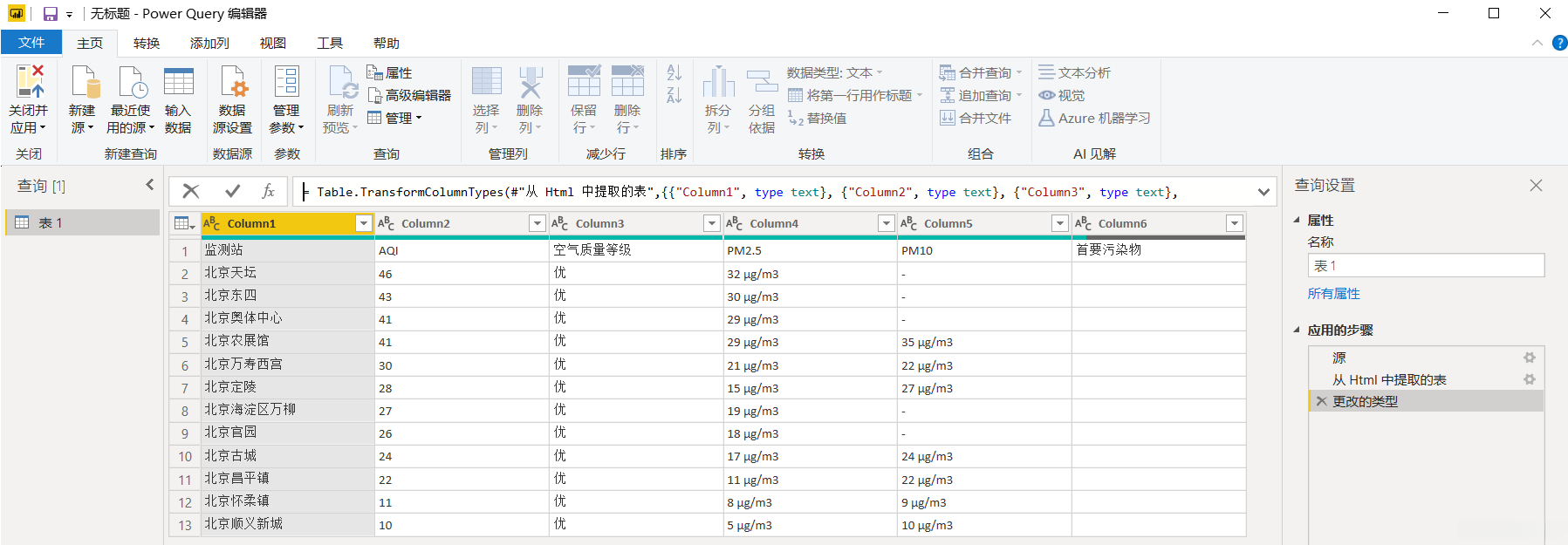Image resolution: width=1568 pixels, height=545 pixels.
Task: Click the 输入数据 (Enter Data) icon
Action: point(178,81)
